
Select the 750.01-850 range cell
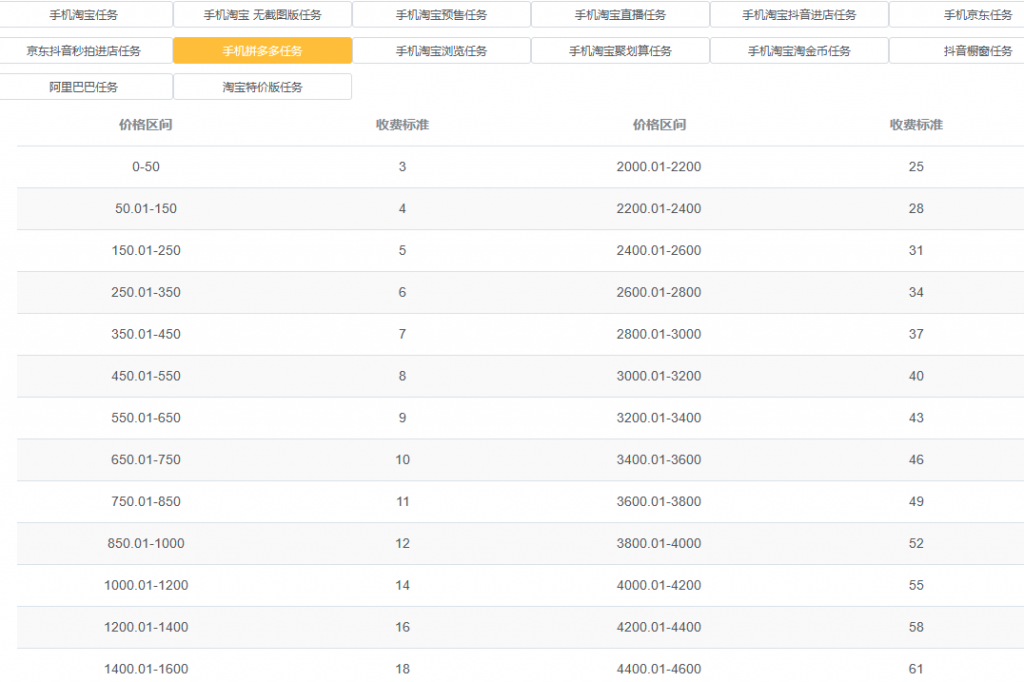[146, 501]
